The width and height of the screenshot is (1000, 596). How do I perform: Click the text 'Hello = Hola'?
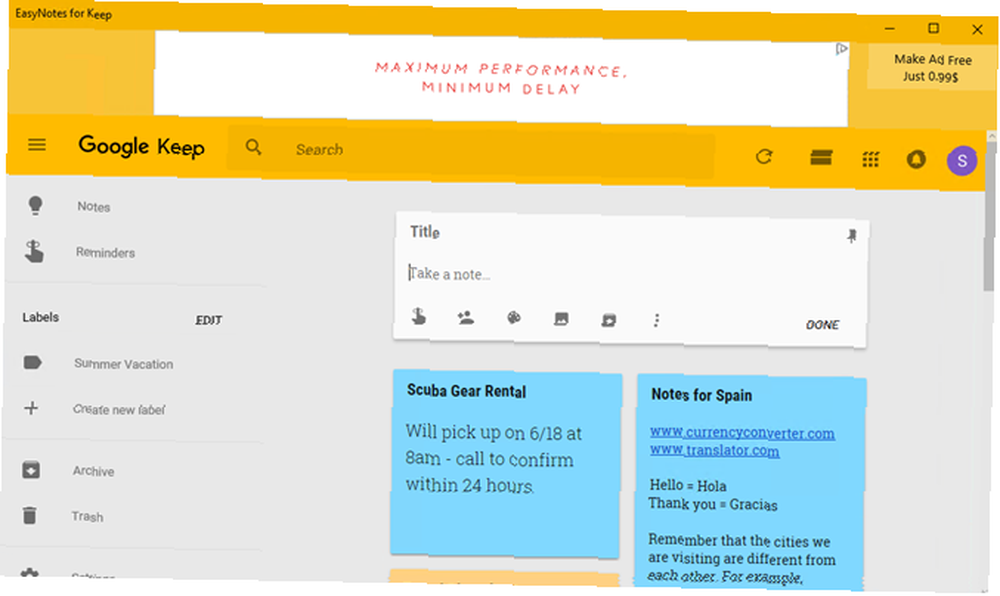pyautogui.click(x=688, y=485)
